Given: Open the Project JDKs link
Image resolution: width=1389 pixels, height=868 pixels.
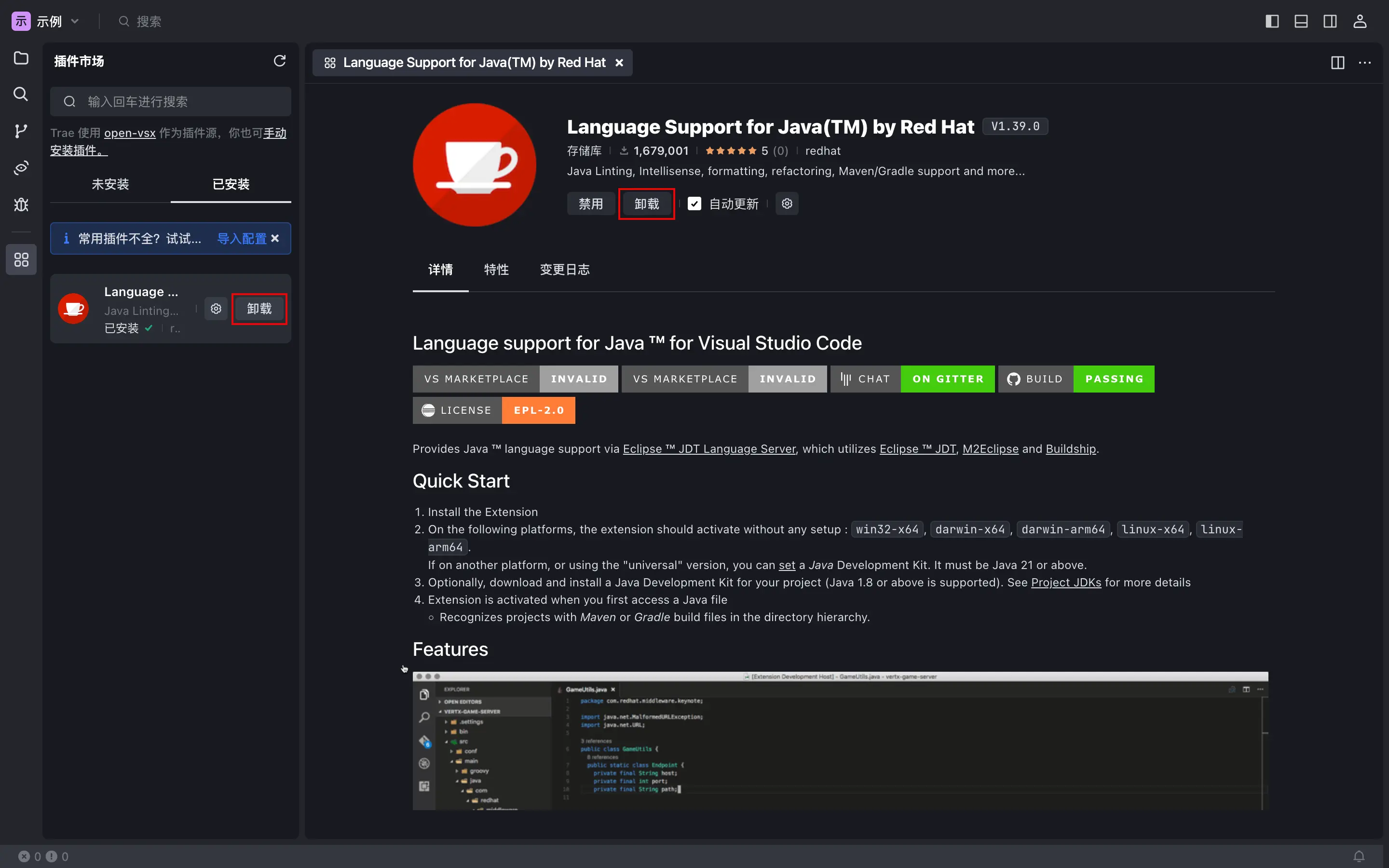Looking at the screenshot, I should pyautogui.click(x=1066, y=582).
